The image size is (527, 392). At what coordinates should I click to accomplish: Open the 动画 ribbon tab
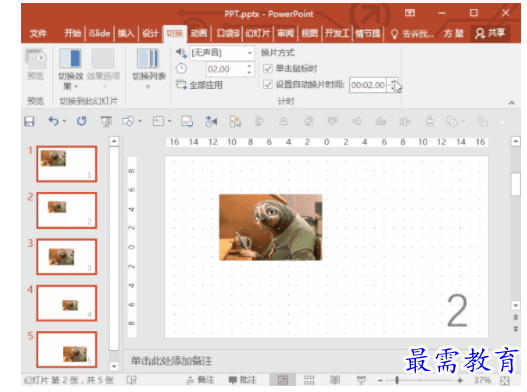(199, 33)
